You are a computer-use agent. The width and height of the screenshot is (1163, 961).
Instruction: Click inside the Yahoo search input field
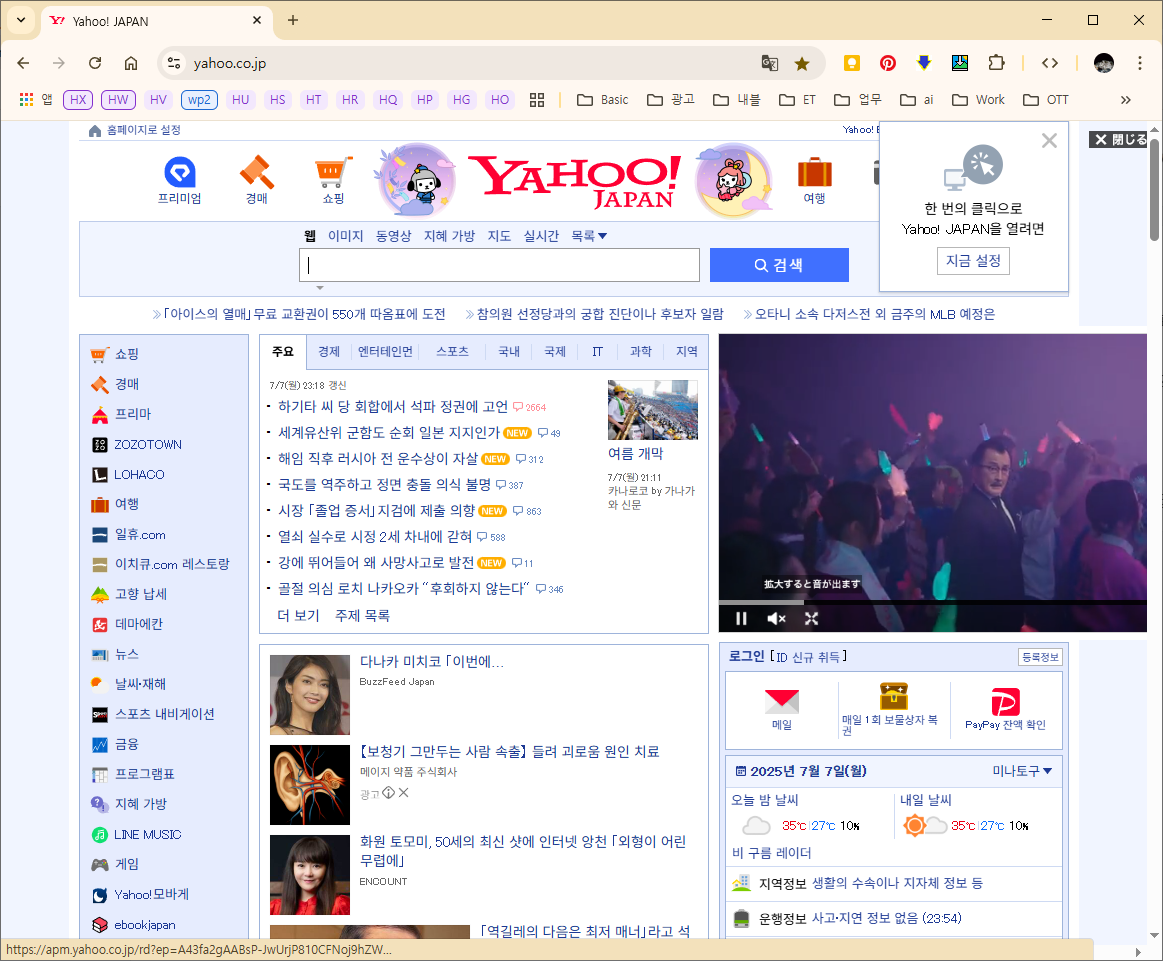[x=499, y=265]
